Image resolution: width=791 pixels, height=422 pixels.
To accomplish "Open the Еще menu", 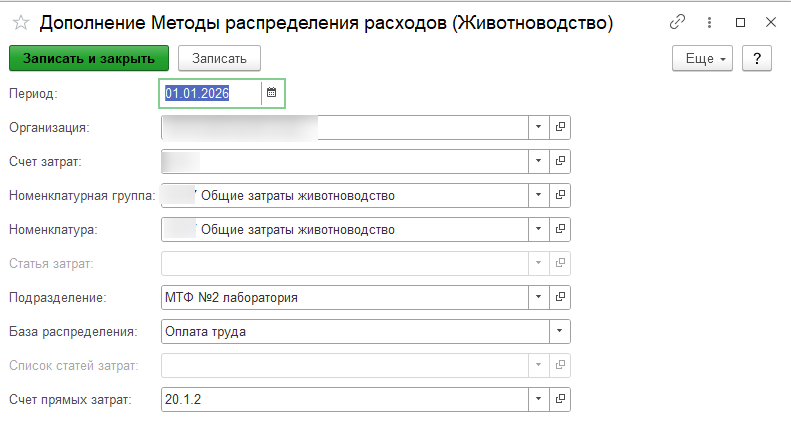I will (x=702, y=58).
